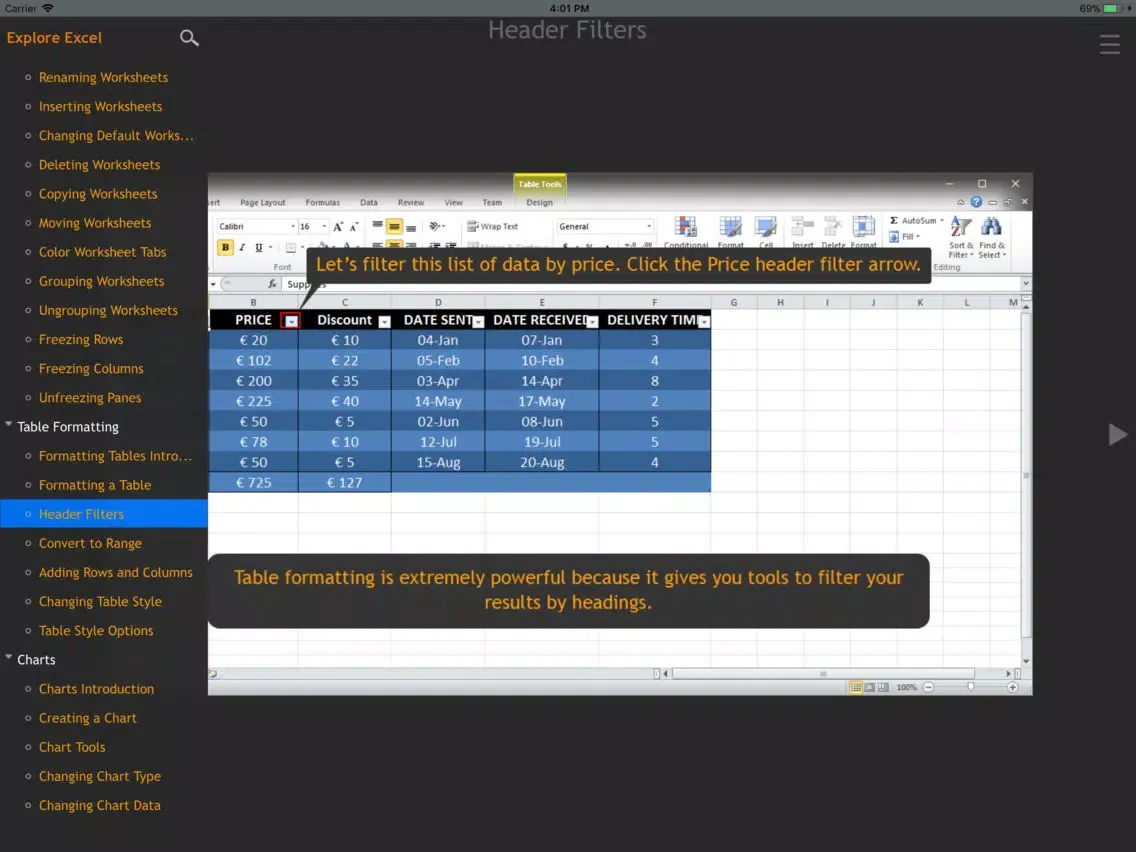The image size is (1136, 852).
Task: Click cell showing € 225
Action: tap(254, 401)
